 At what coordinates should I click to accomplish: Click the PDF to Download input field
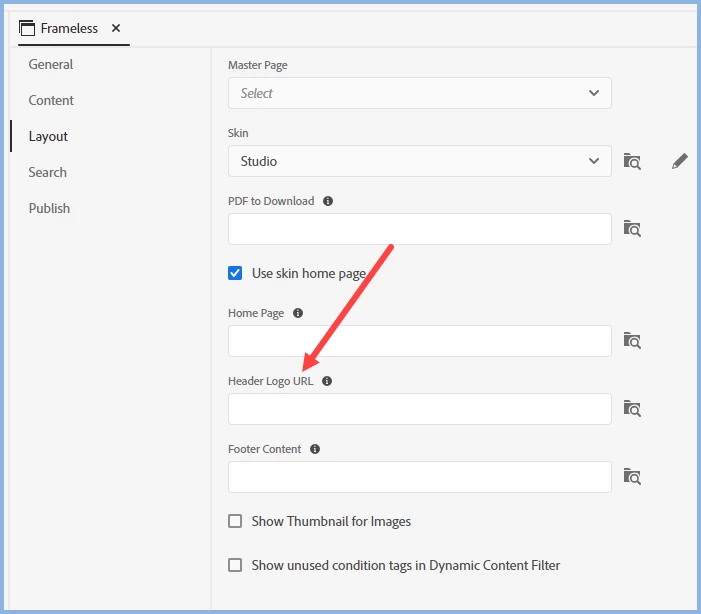(x=419, y=229)
